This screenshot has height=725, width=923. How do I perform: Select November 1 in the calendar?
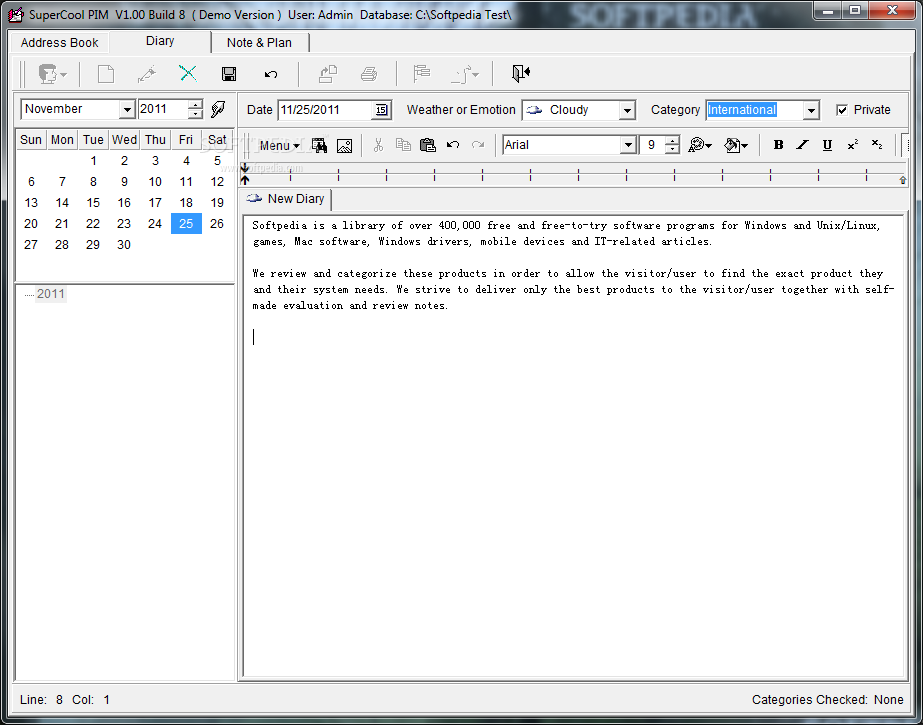93,161
